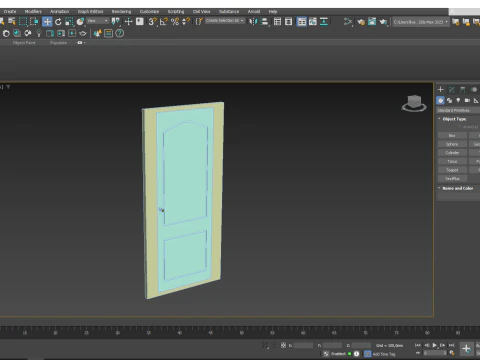Click the Select and Place tool

click(x=80, y=22)
